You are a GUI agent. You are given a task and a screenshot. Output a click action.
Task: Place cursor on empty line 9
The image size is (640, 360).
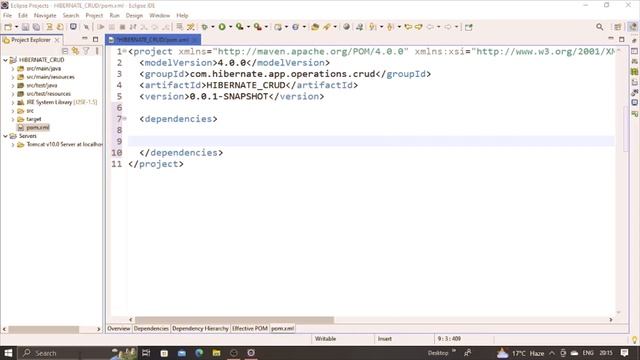click(371, 141)
